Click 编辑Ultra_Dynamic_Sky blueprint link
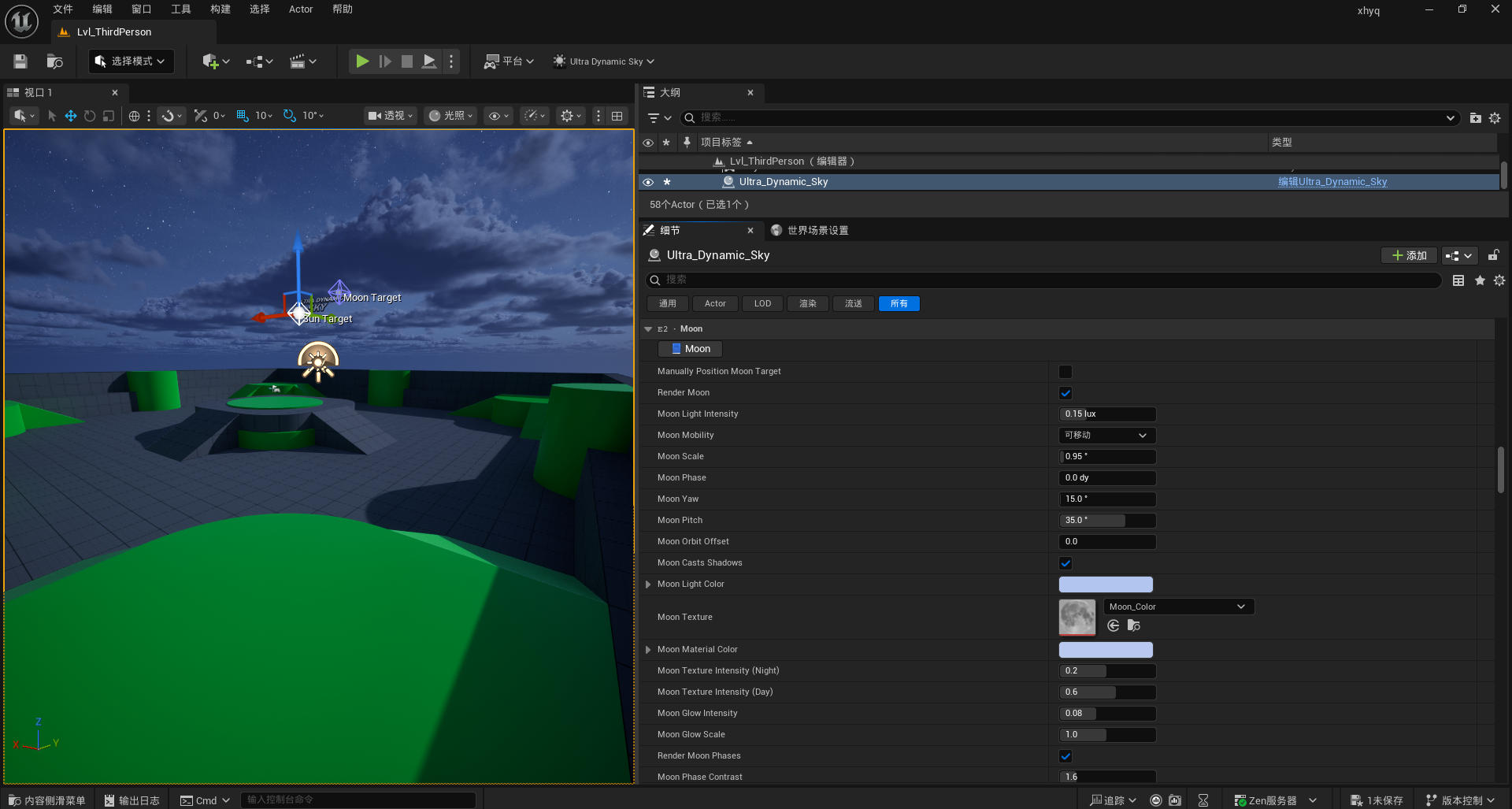The height and width of the screenshot is (809, 1512). coord(1332,182)
